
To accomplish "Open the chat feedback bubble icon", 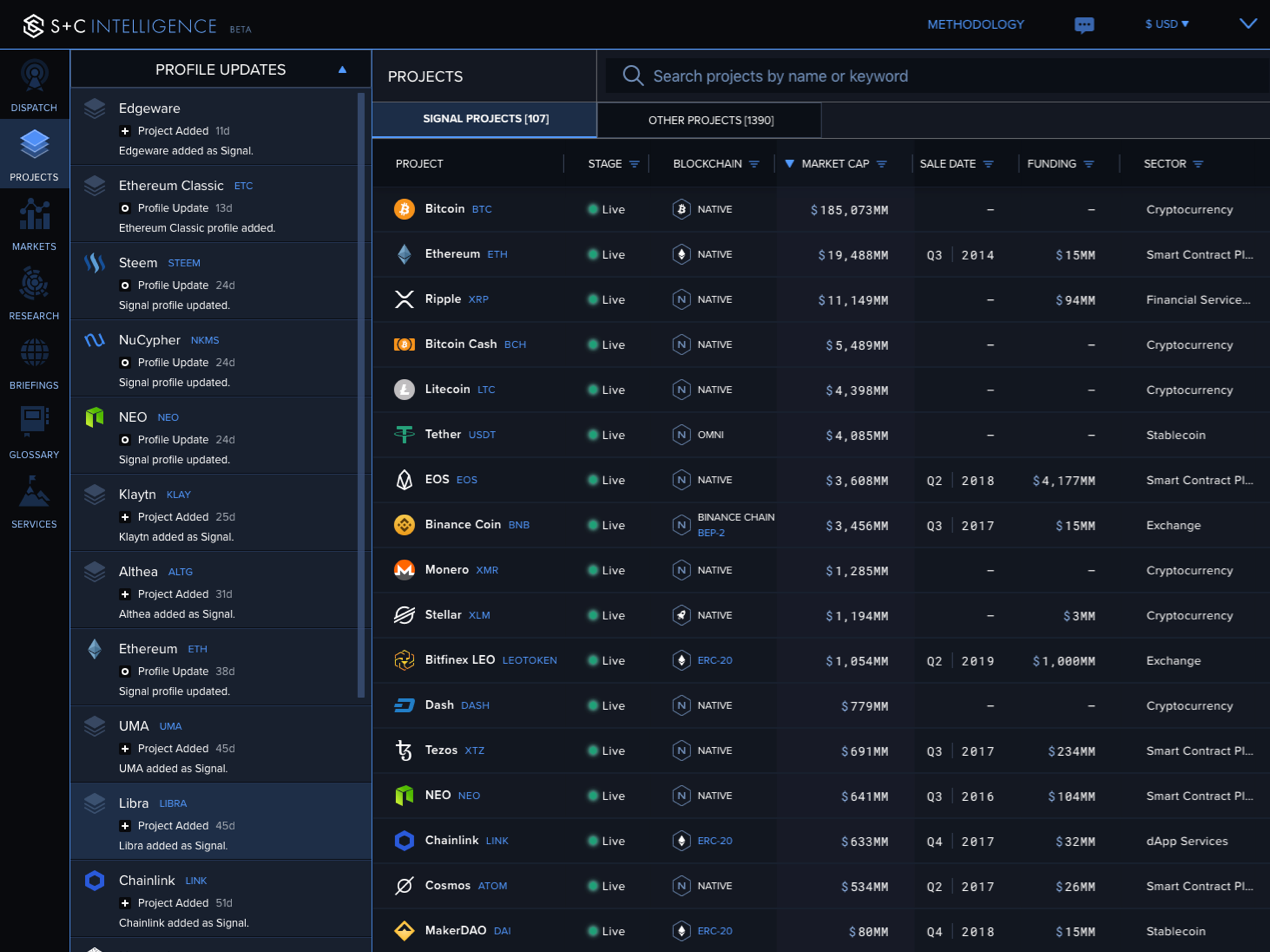I will (1084, 25).
